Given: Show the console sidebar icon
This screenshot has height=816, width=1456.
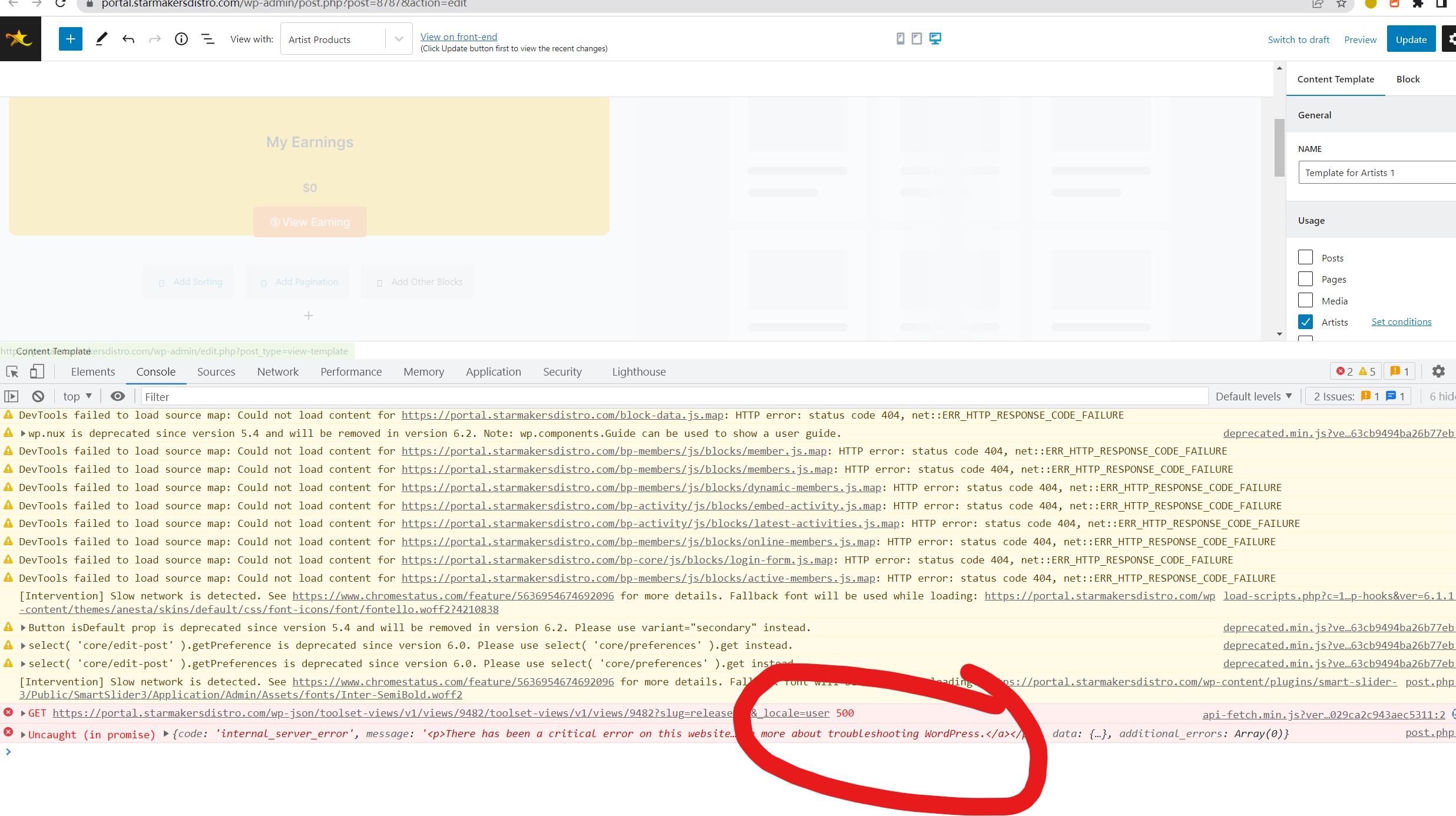Looking at the screenshot, I should click(x=11, y=396).
